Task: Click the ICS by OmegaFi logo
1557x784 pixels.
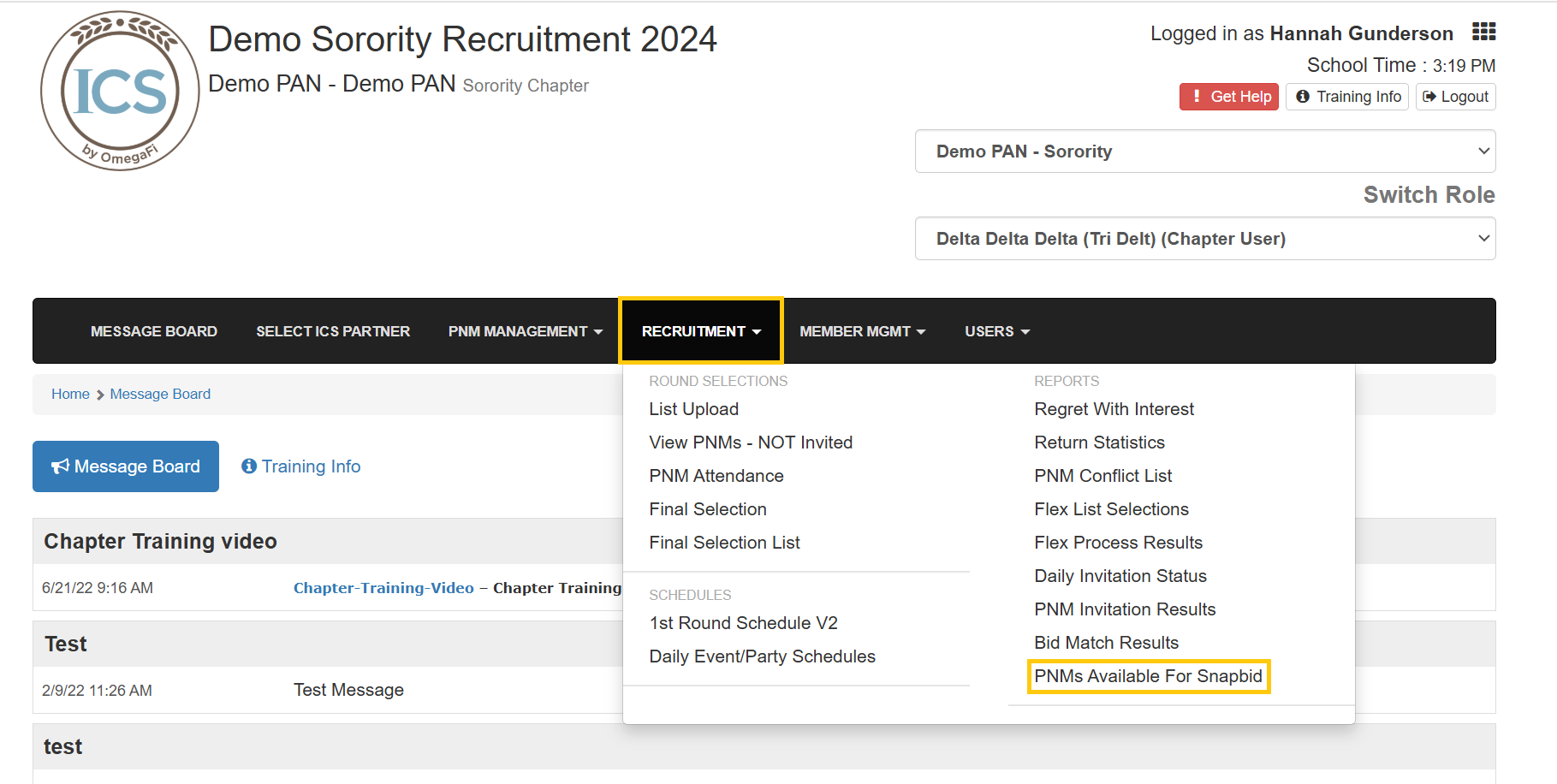Action: (120, 91)
